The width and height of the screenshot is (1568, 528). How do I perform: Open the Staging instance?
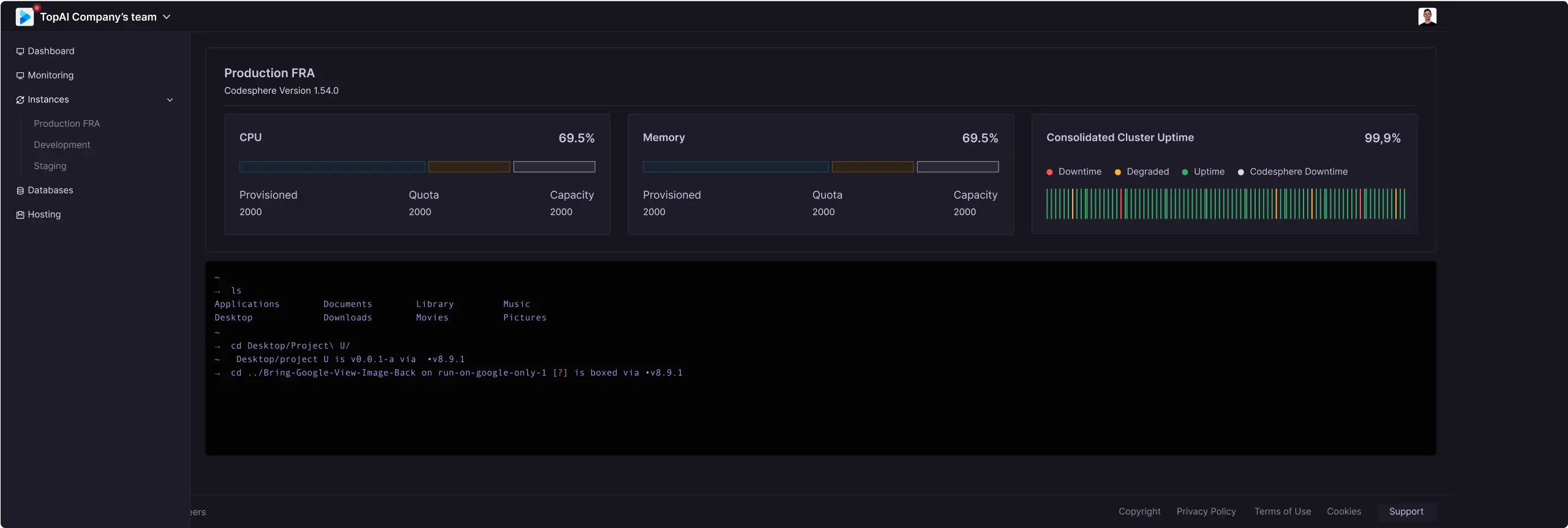click(50, 166)
